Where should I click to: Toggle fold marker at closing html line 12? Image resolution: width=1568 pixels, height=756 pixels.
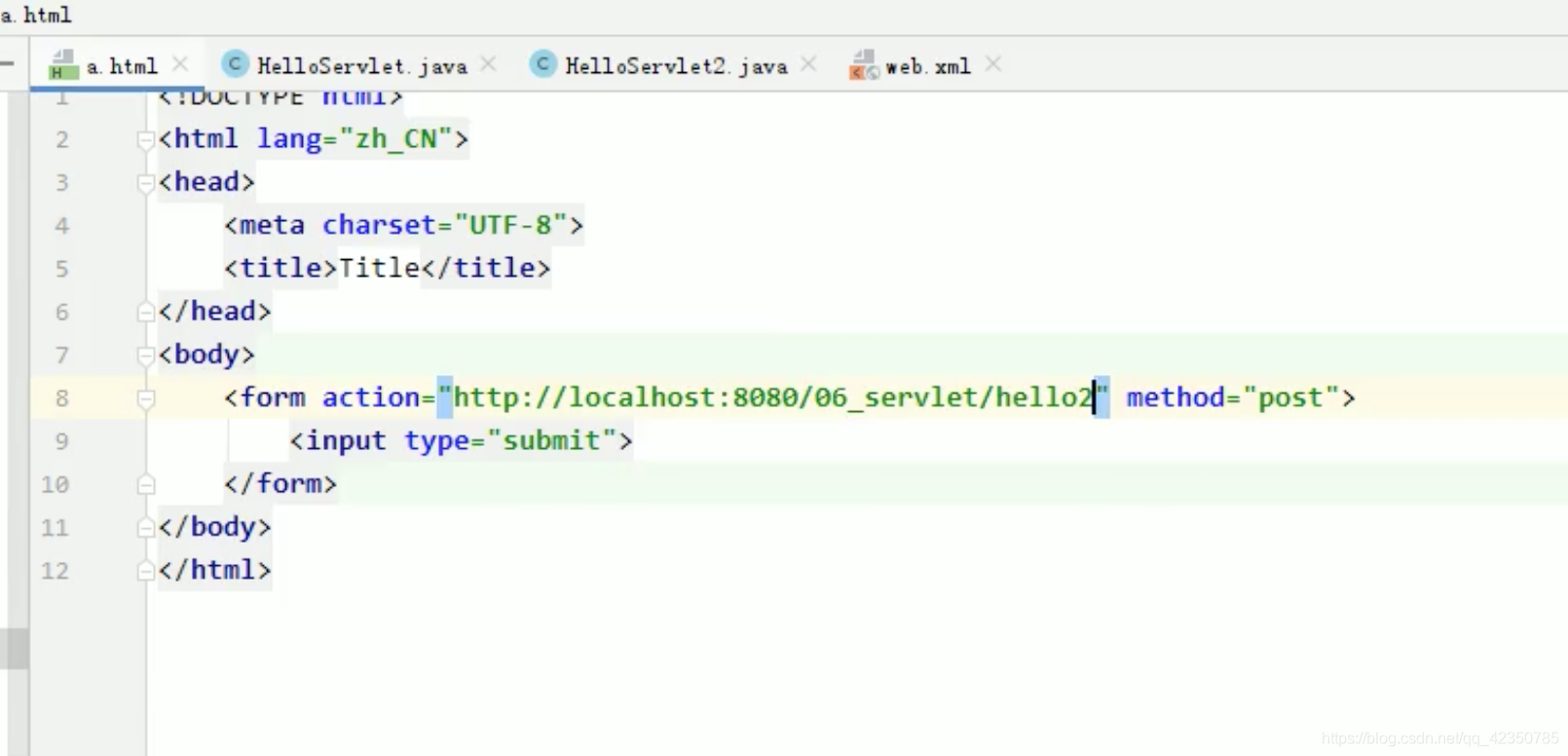click(146, 570)
